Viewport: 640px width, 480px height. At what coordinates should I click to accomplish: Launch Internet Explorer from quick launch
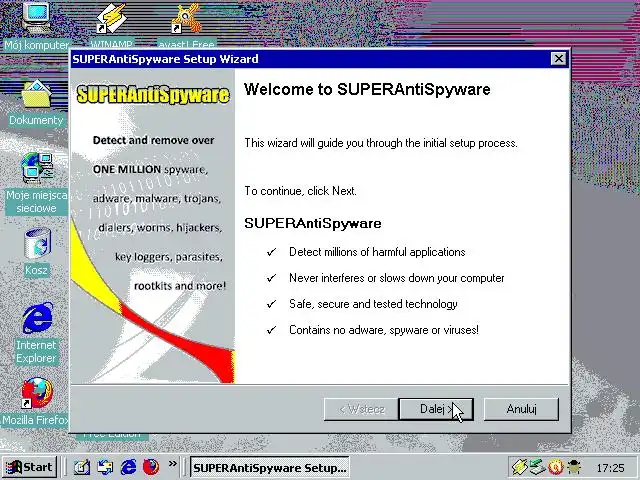(128, 467)
